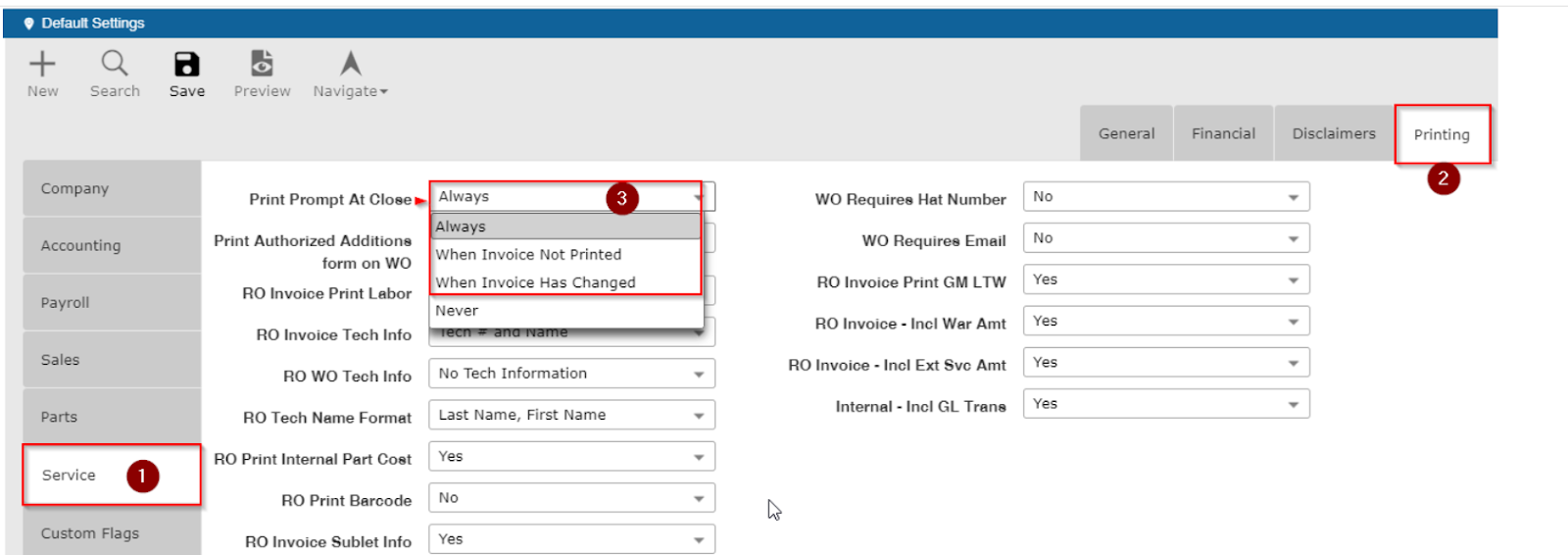Screen dimensions: 1568x555
Task: Open the Disclaimers tab
Action: point(1334,133)
